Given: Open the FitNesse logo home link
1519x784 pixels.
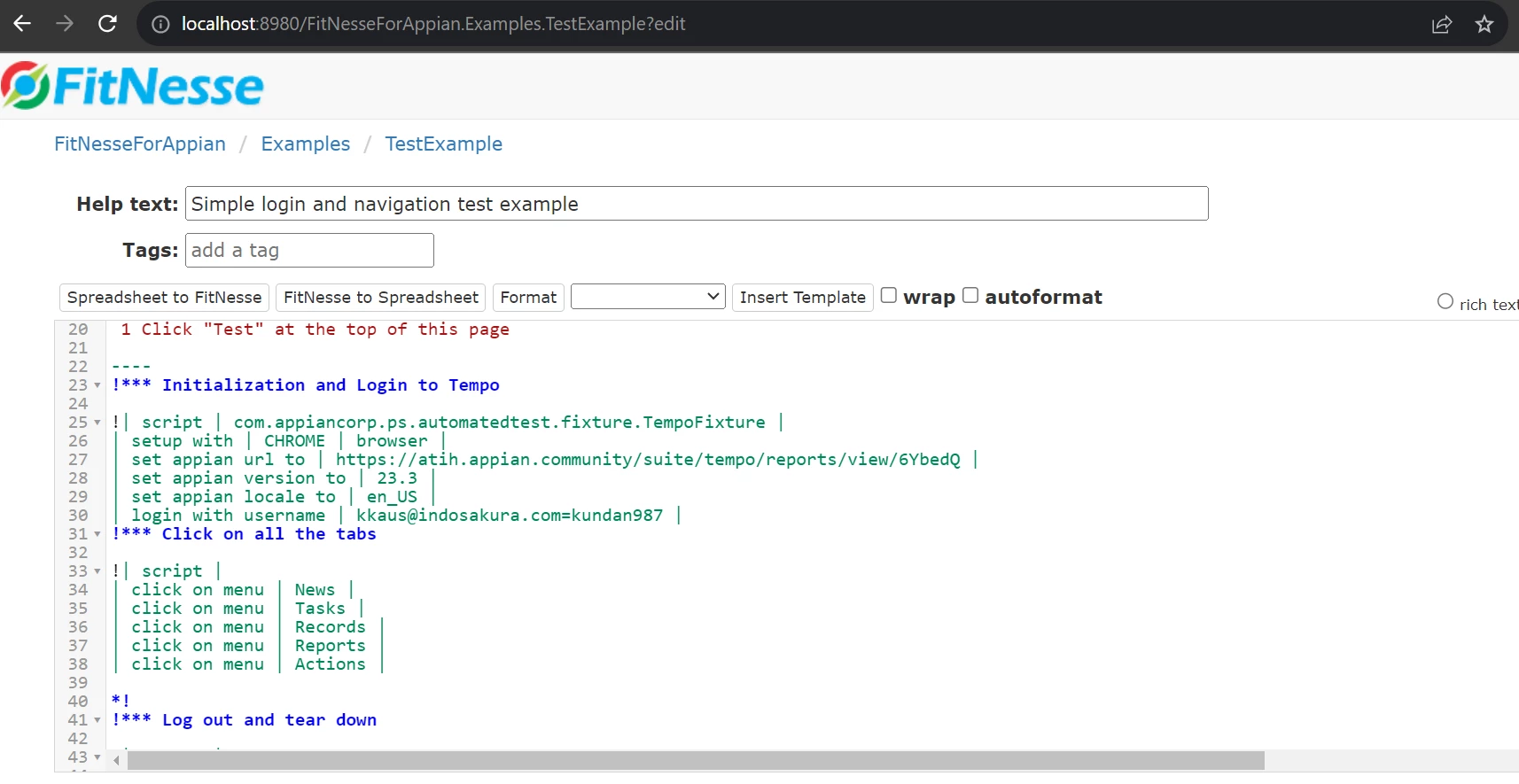Looking at the screenshot, I should [x=133, y=86].
